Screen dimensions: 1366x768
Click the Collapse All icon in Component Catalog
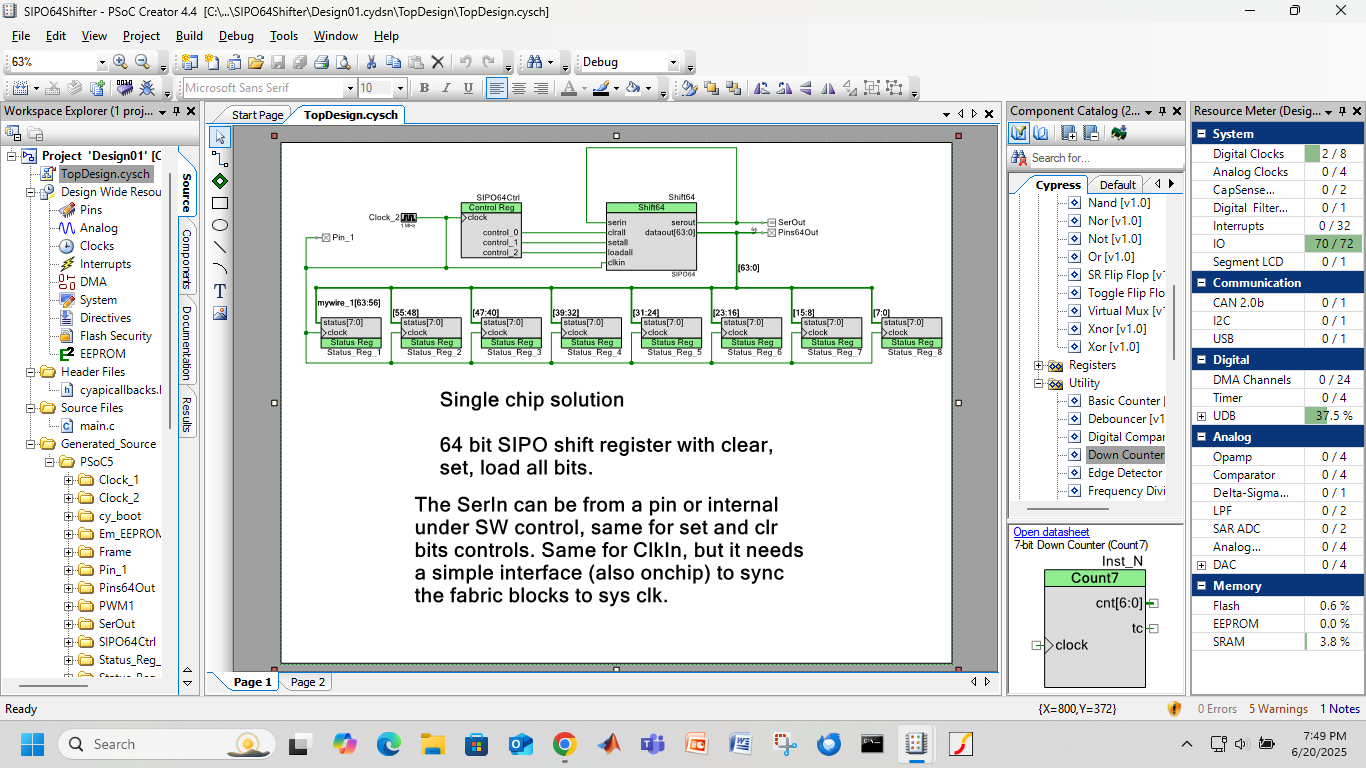[1091, 133]
